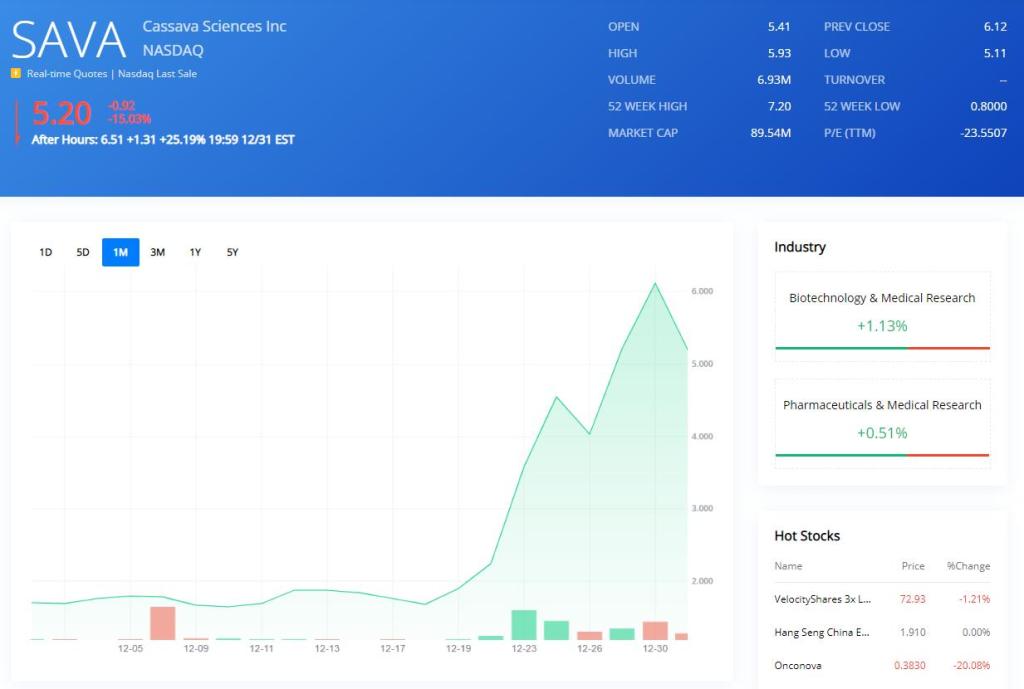
Task: Click the chart peak above 6.000
Action: pos(655,283)
